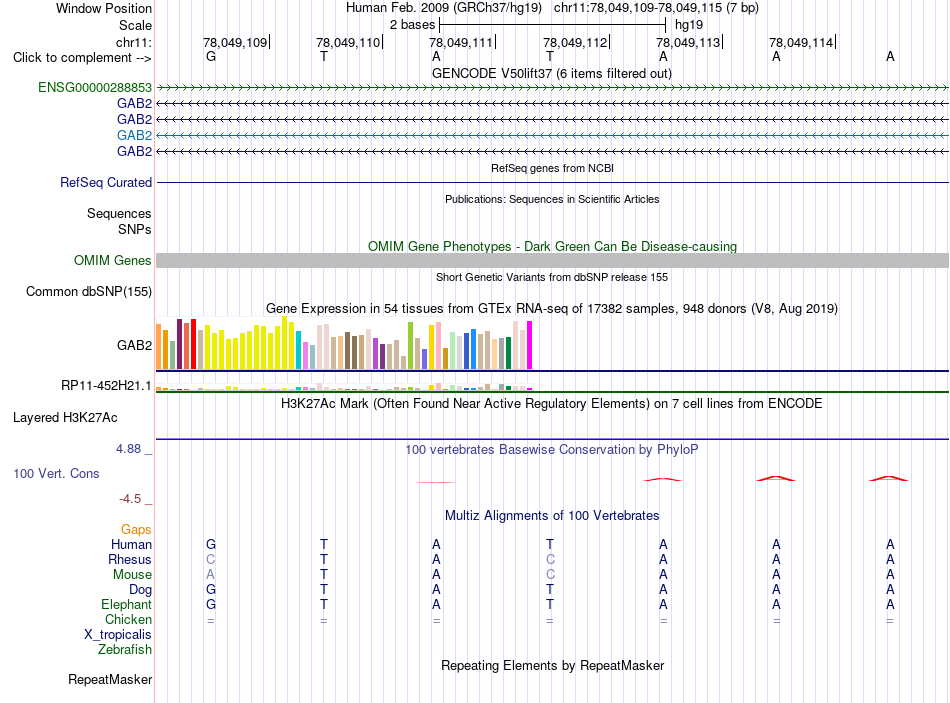The width and height of the screenshot is (950, 703).
Task: Click the -4.5 PhyloP lower limit value
Action: pyautogui.click(x=130, y=499)
